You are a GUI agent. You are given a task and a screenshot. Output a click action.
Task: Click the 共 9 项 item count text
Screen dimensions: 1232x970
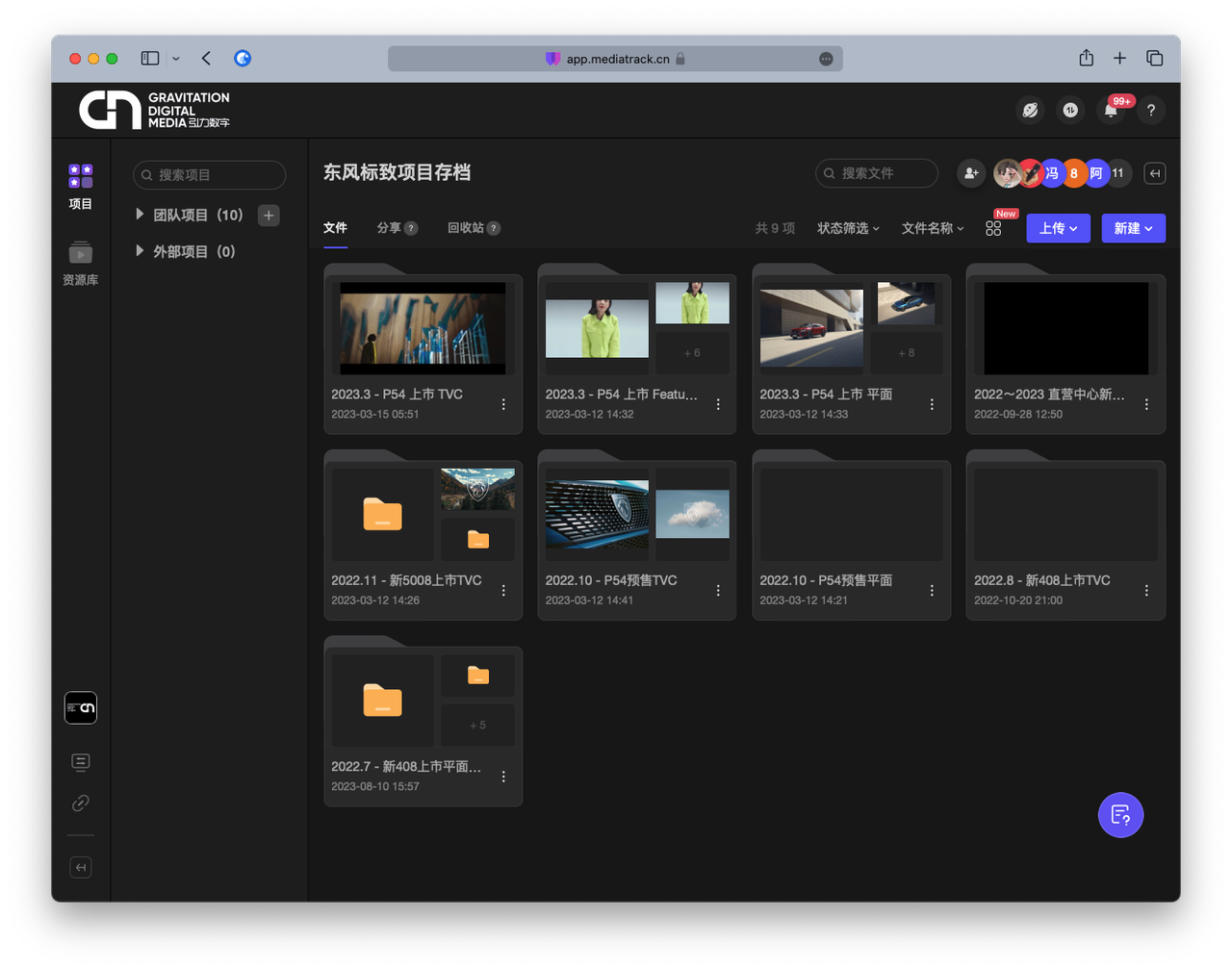tap(775, 228)
